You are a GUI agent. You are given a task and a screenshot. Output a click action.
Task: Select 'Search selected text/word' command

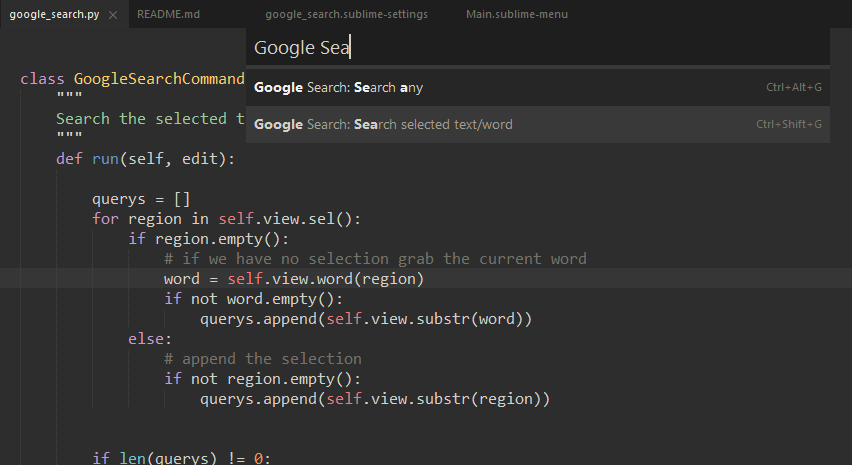(x=538, y=124)
